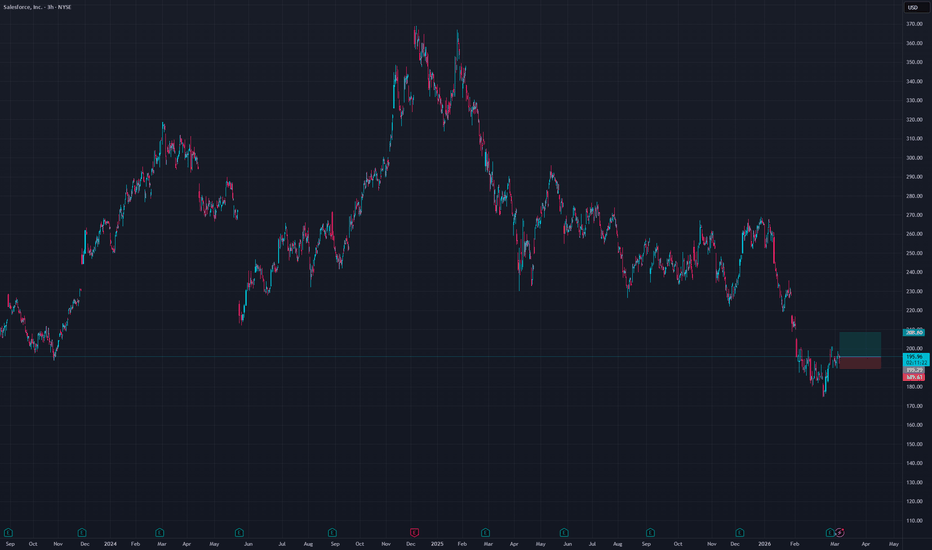Select the green profit zone of long position
The height and width of the screenshot is (550, 932).
click(x=860, y=344)
